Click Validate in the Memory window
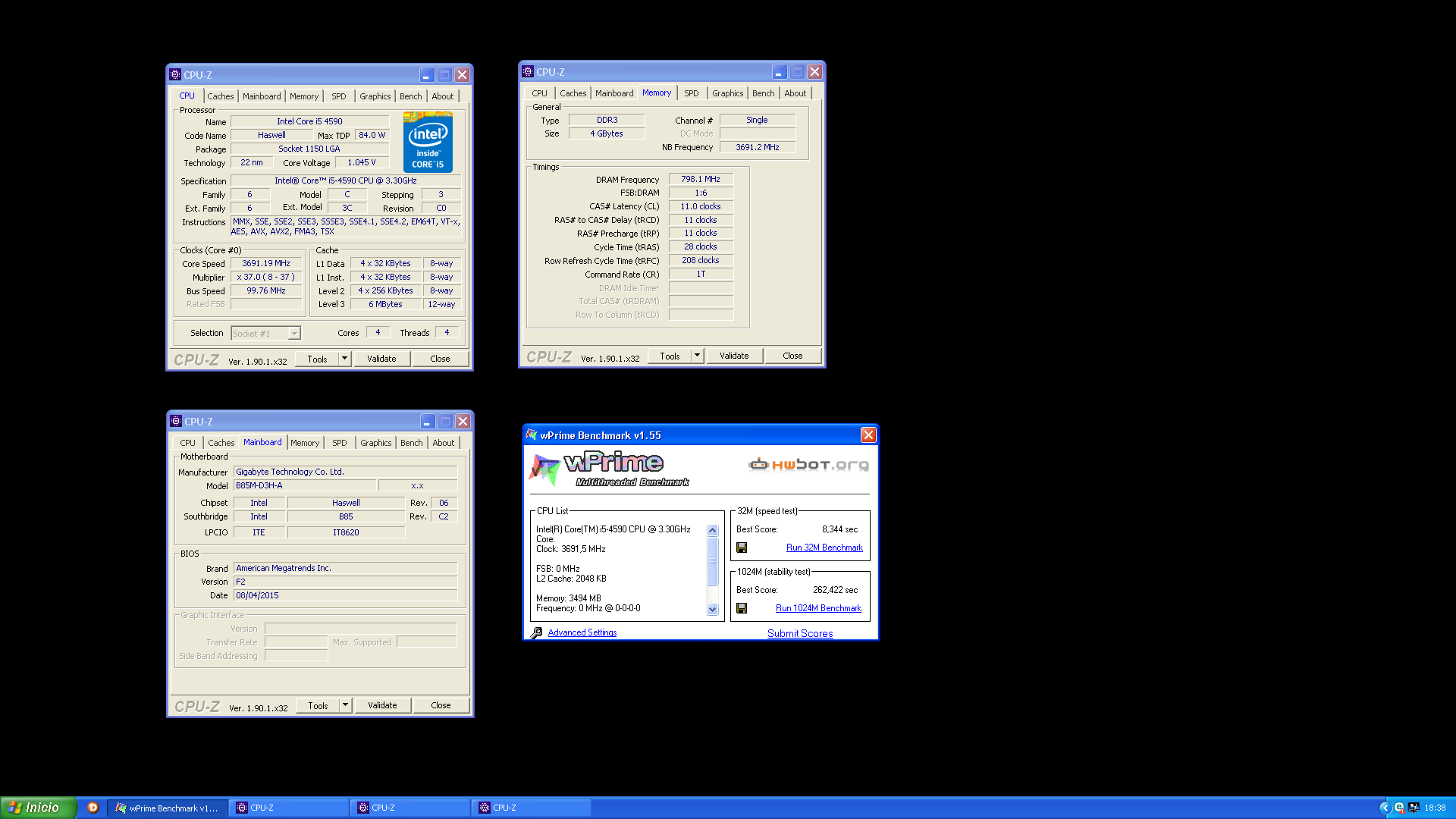 734,356
